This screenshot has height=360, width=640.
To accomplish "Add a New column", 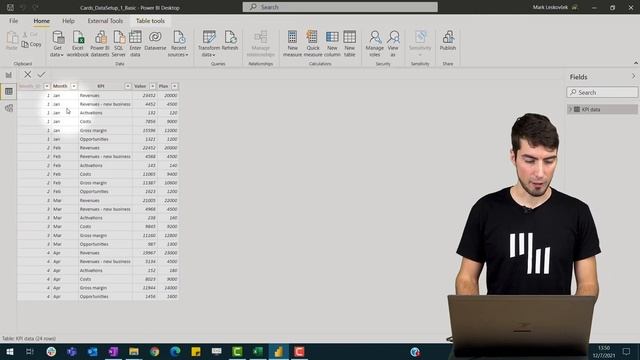I will point(332,43).
